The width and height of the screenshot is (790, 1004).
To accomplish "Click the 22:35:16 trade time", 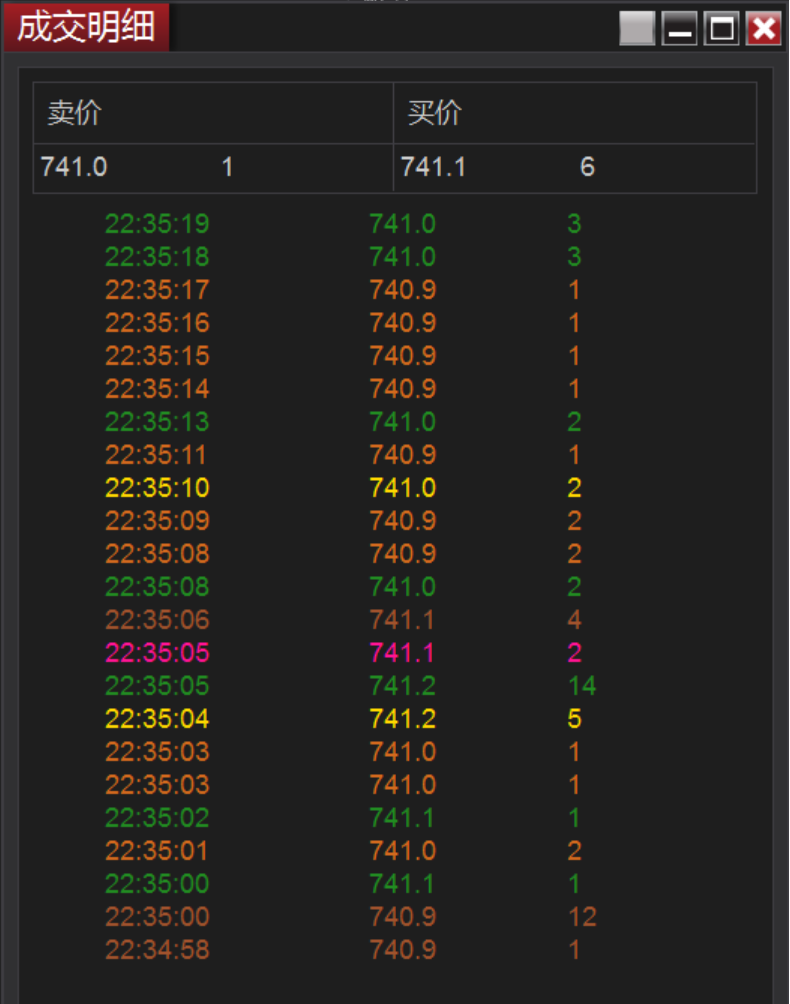I will 157,323.
